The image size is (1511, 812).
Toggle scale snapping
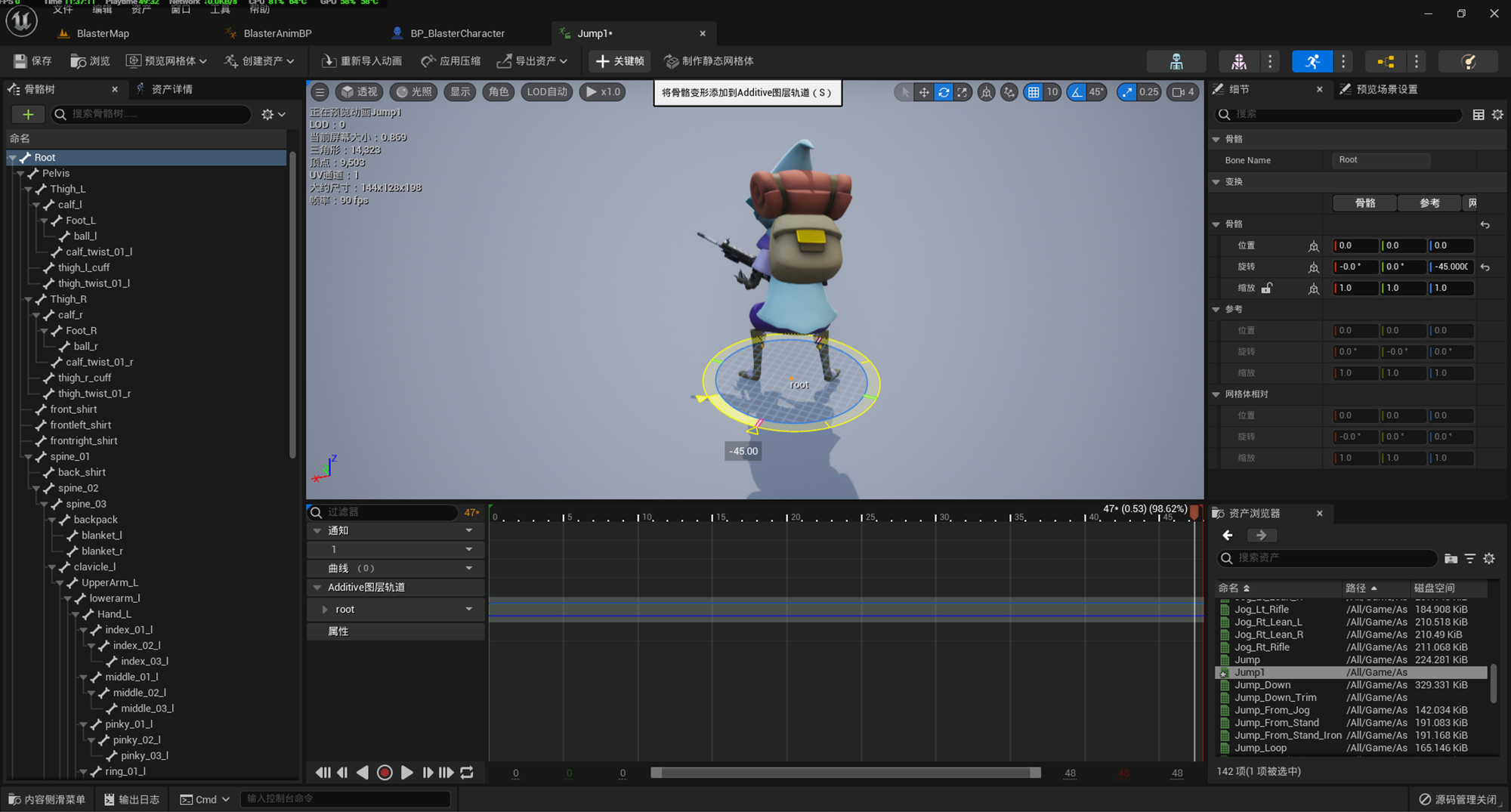click(1126, 92)
